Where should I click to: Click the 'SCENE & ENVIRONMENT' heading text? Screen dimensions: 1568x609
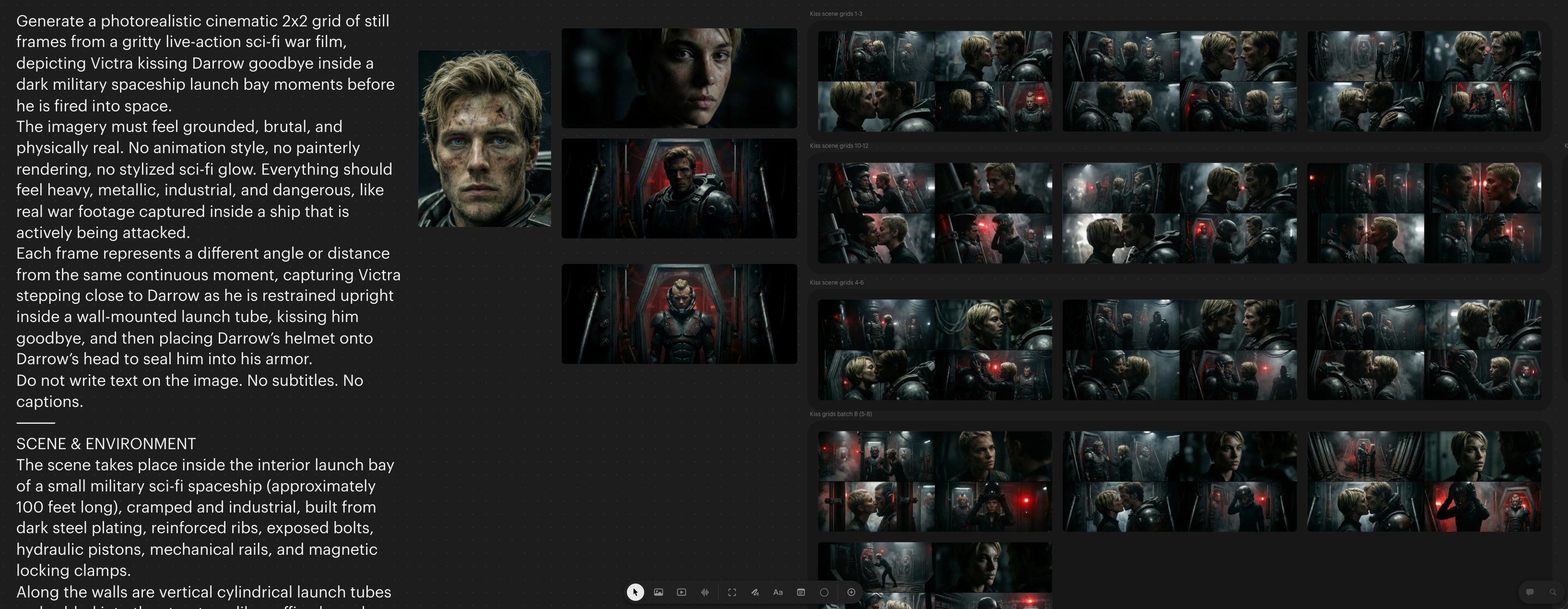coord(106,443)
